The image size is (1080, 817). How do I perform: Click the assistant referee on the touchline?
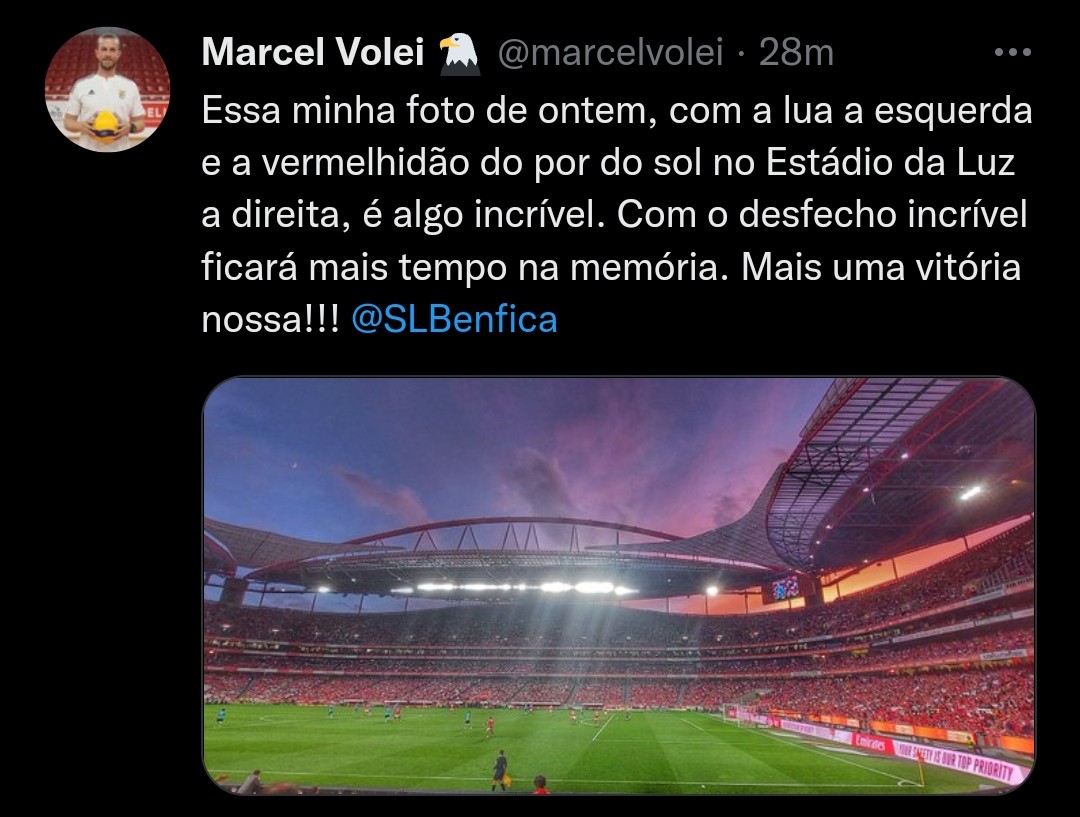501,769
